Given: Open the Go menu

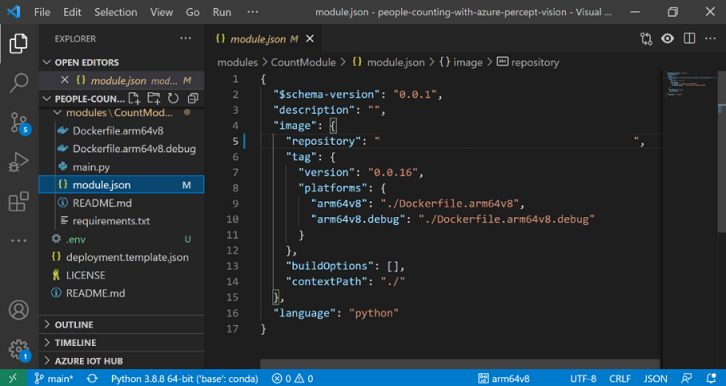Looking at the screenshot, I should coord(193,12).
